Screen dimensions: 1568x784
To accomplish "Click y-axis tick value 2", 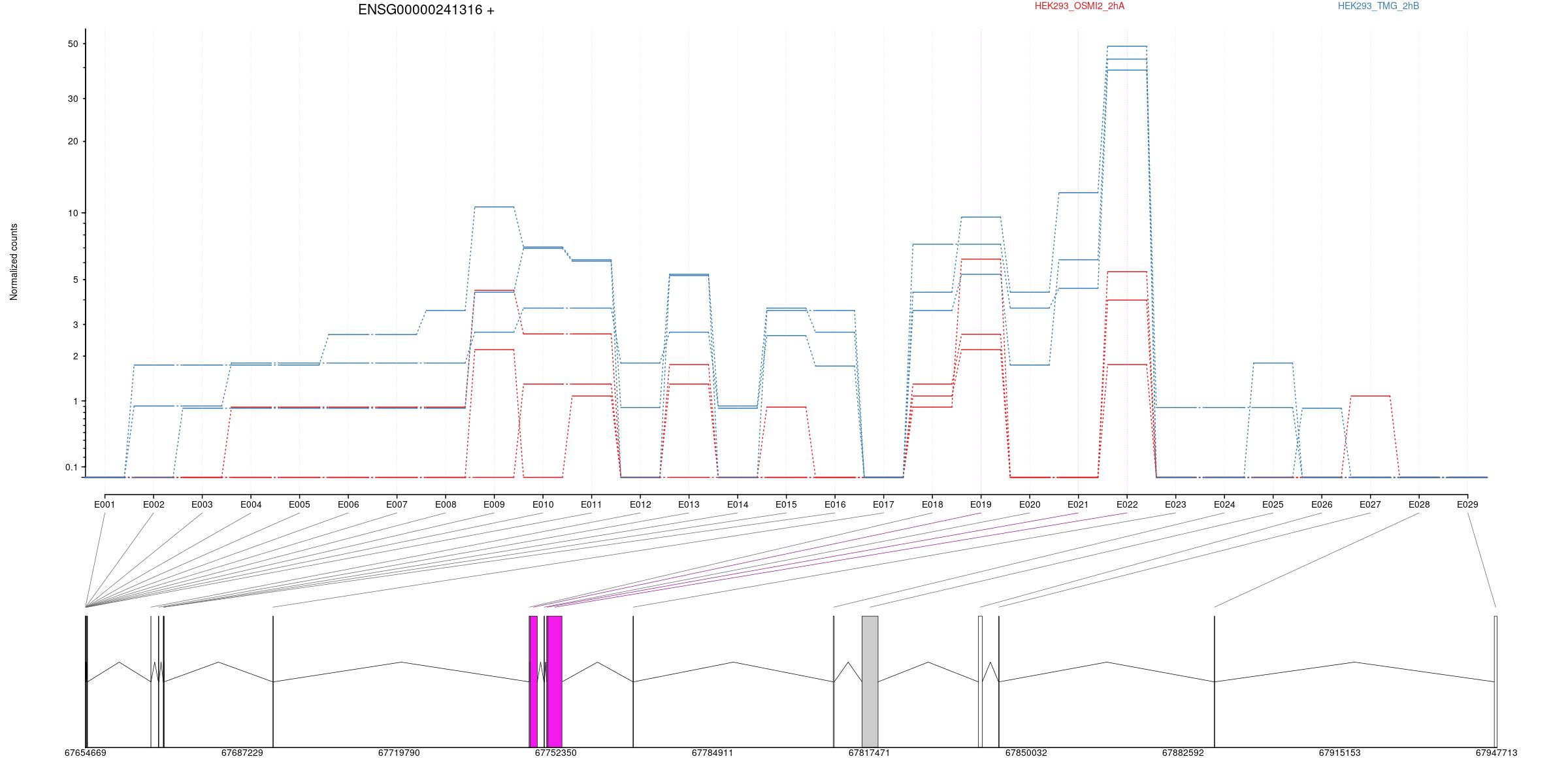I will coord(74,356).
